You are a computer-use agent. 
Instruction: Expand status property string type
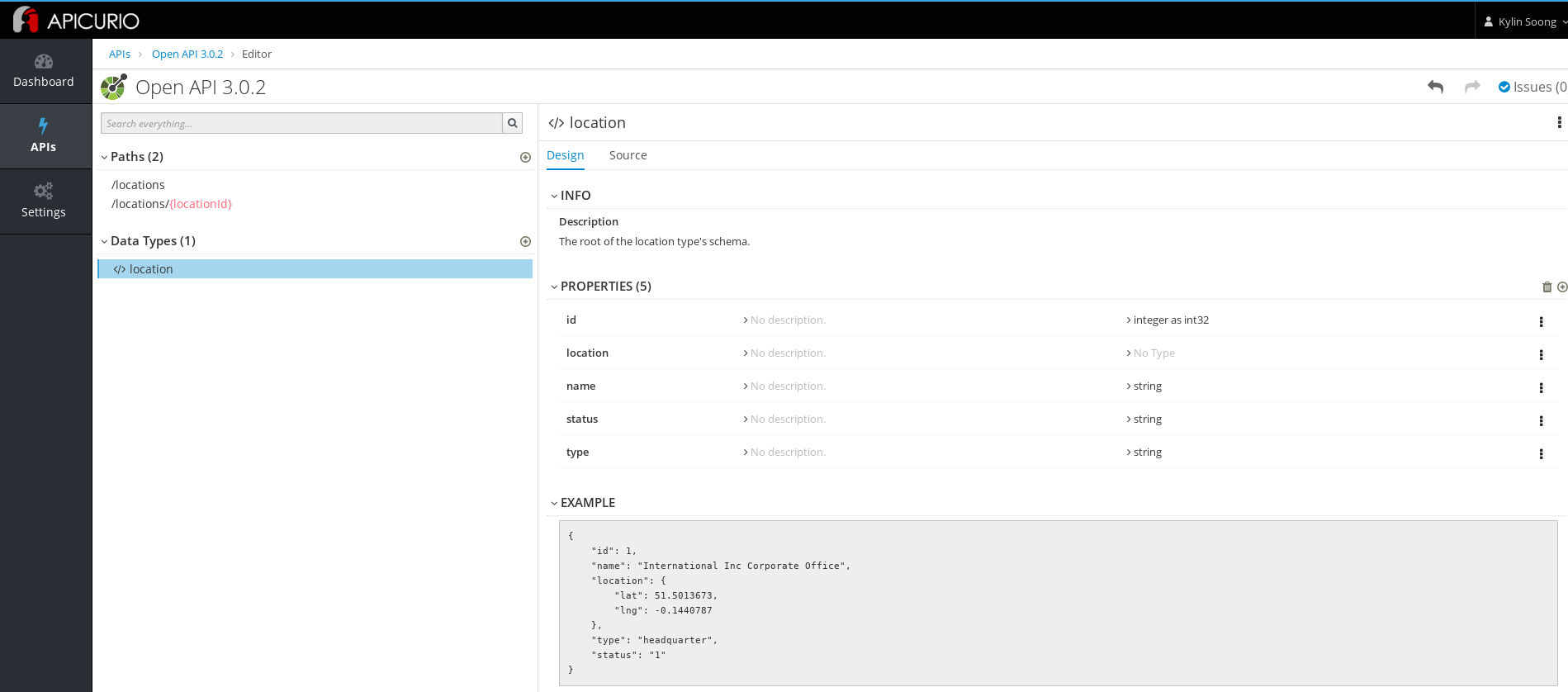tap(1144, 419)
